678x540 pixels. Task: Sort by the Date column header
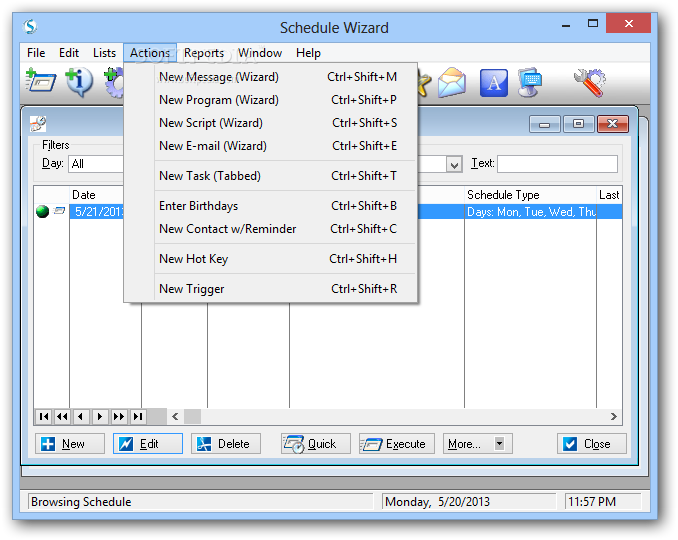pyautogui.click(x=96, y=195)
